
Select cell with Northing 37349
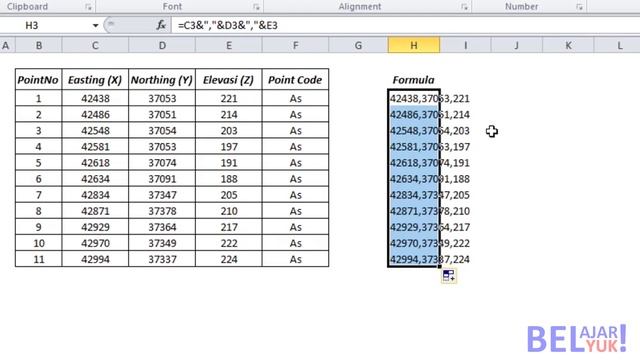(x=162, y=243)
